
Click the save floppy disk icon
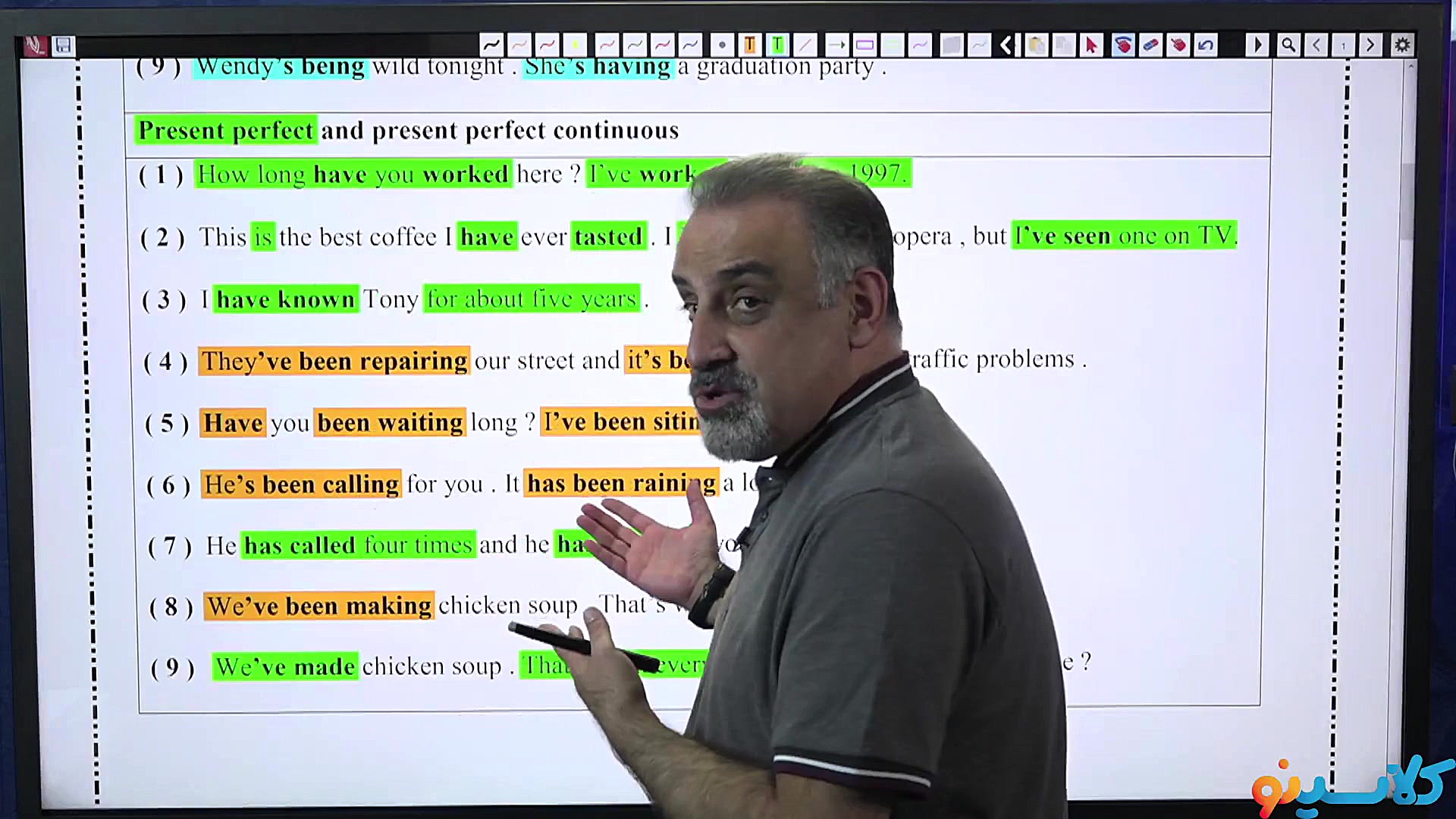click(63, 45)
